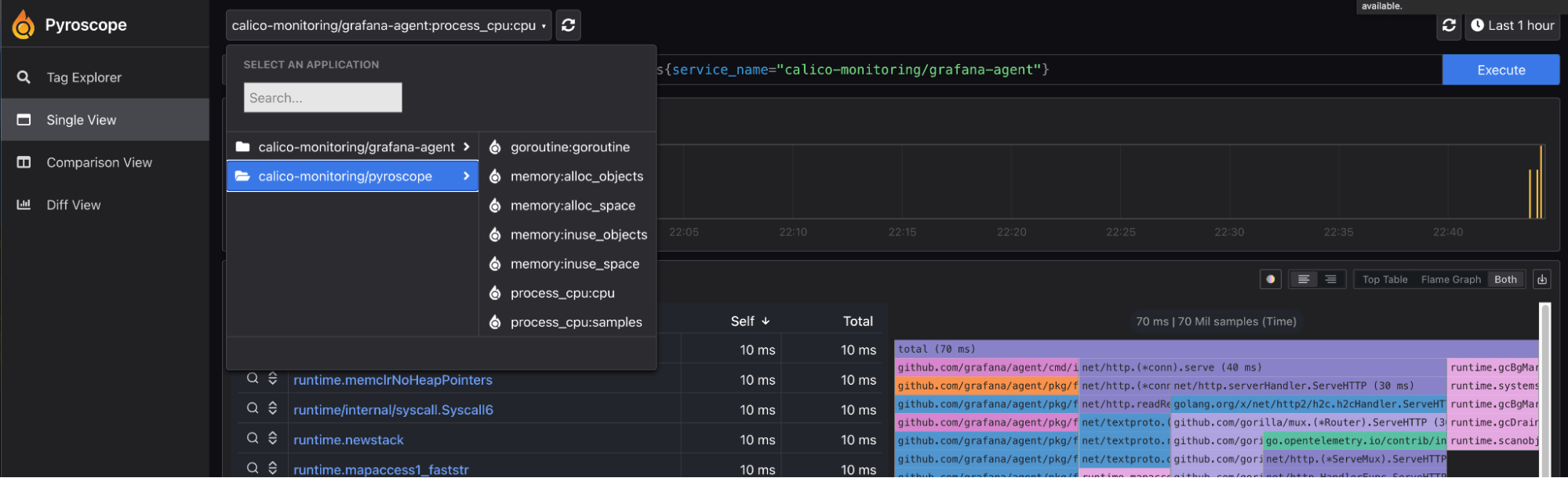Expand the calico-monitoring/pyroscope folder

[x=353, y=176]
